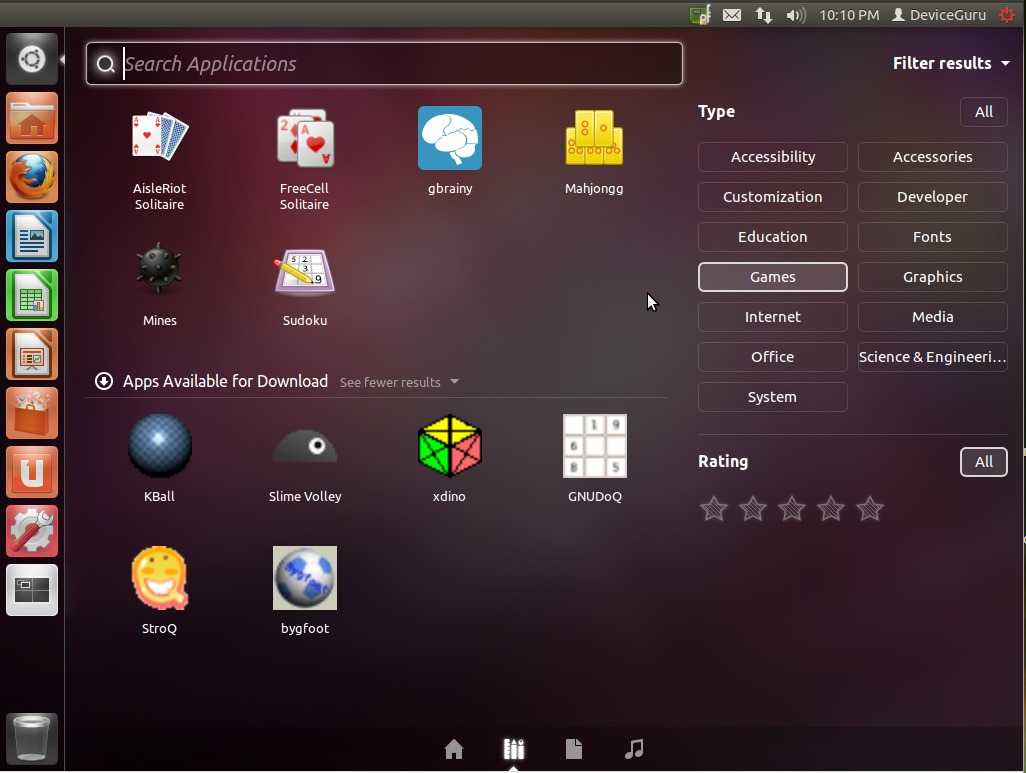Toggle the Graphics type filter
This screenshot has height=773, width=1026.
coord(932,277)
